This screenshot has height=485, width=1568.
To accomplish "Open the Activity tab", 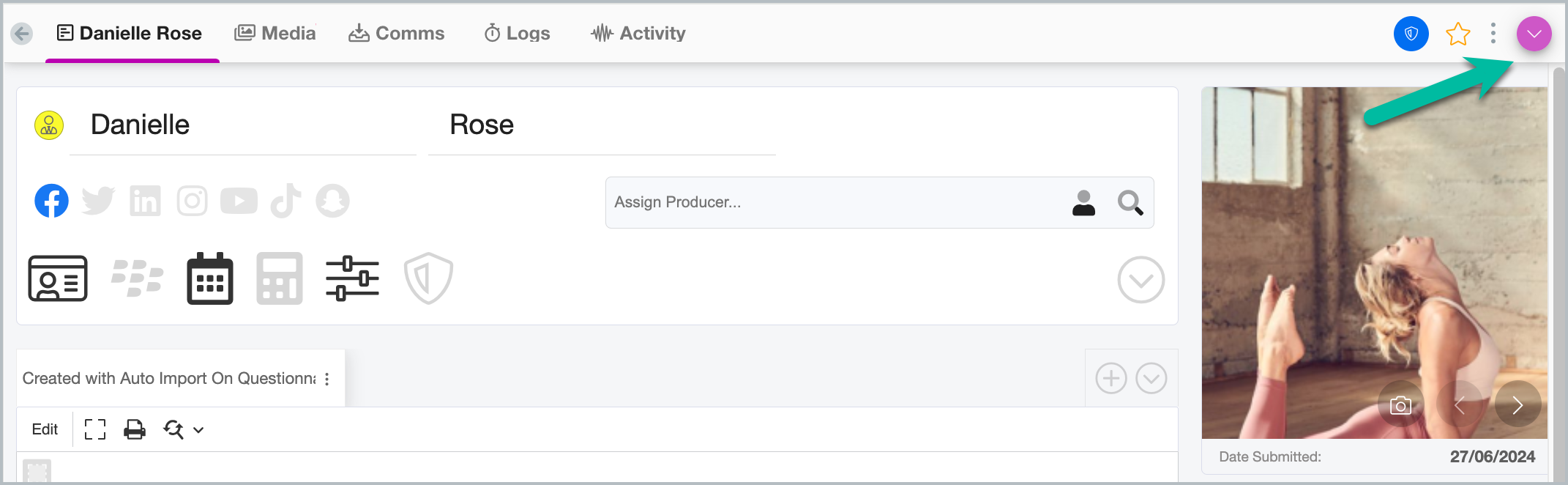I will point(638,33).
